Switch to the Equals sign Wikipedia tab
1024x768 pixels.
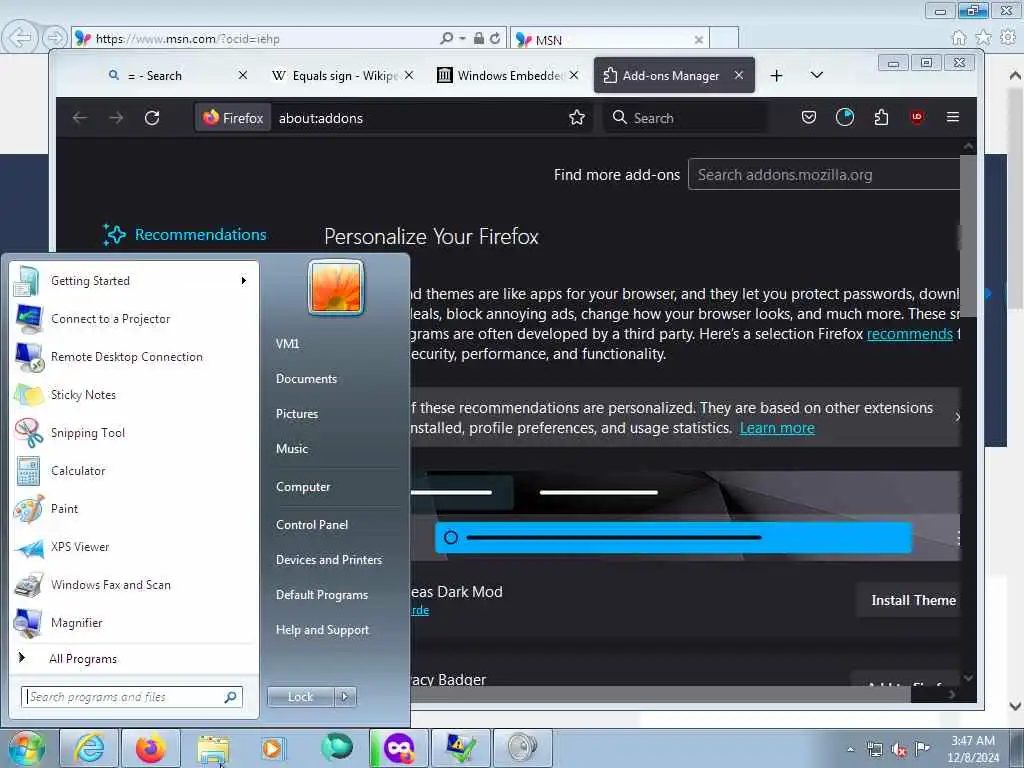click(343, 75)
